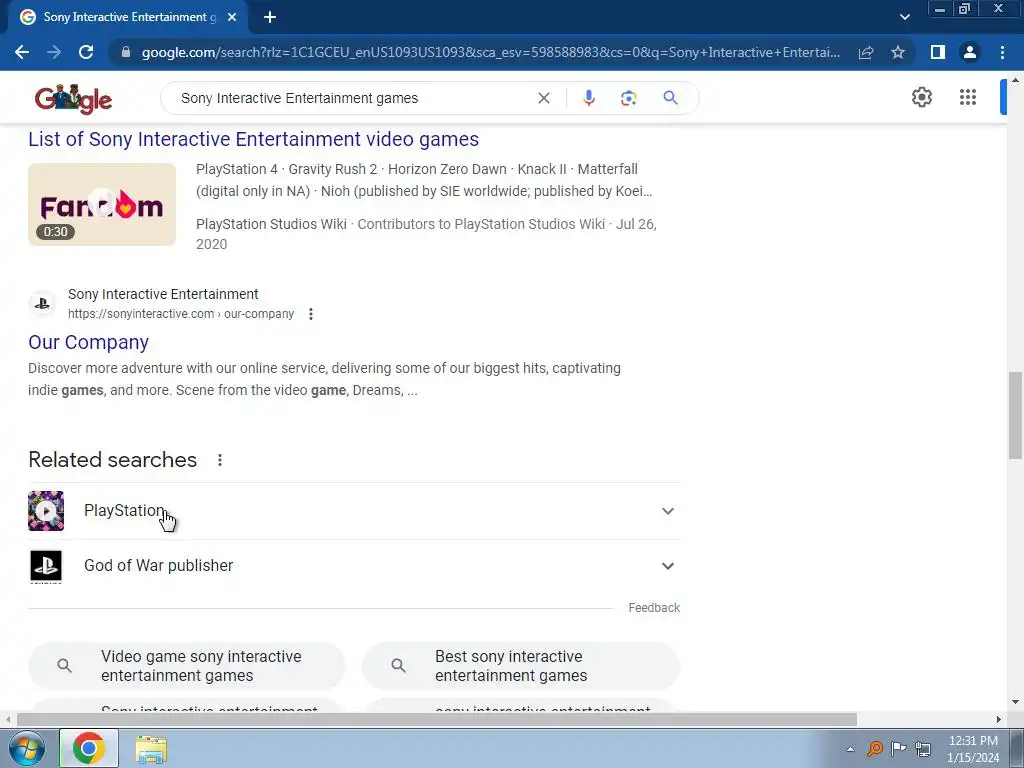
Task: Start a voice search with microphone
Action: point(588,98)
